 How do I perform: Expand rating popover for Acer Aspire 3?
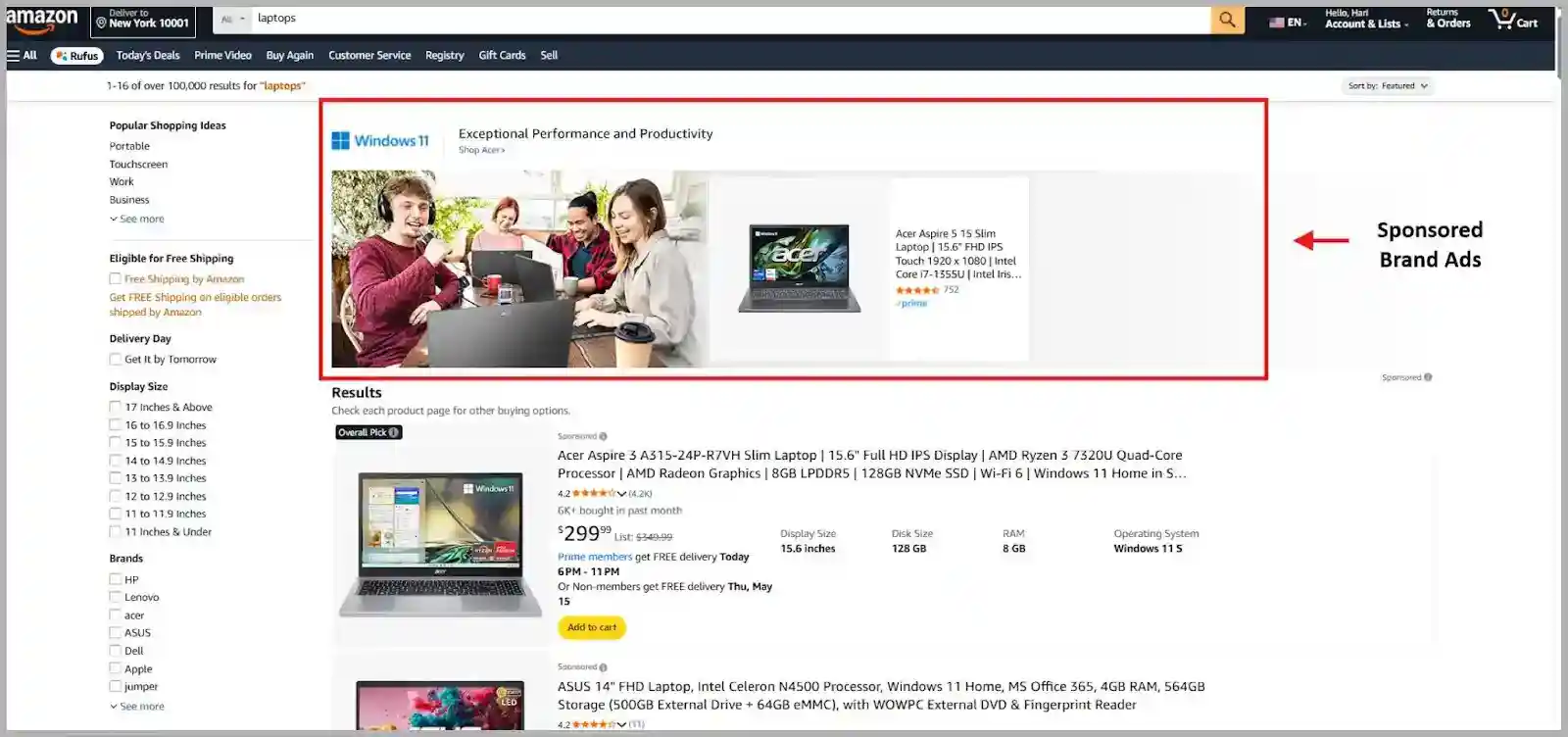point(621,494)
